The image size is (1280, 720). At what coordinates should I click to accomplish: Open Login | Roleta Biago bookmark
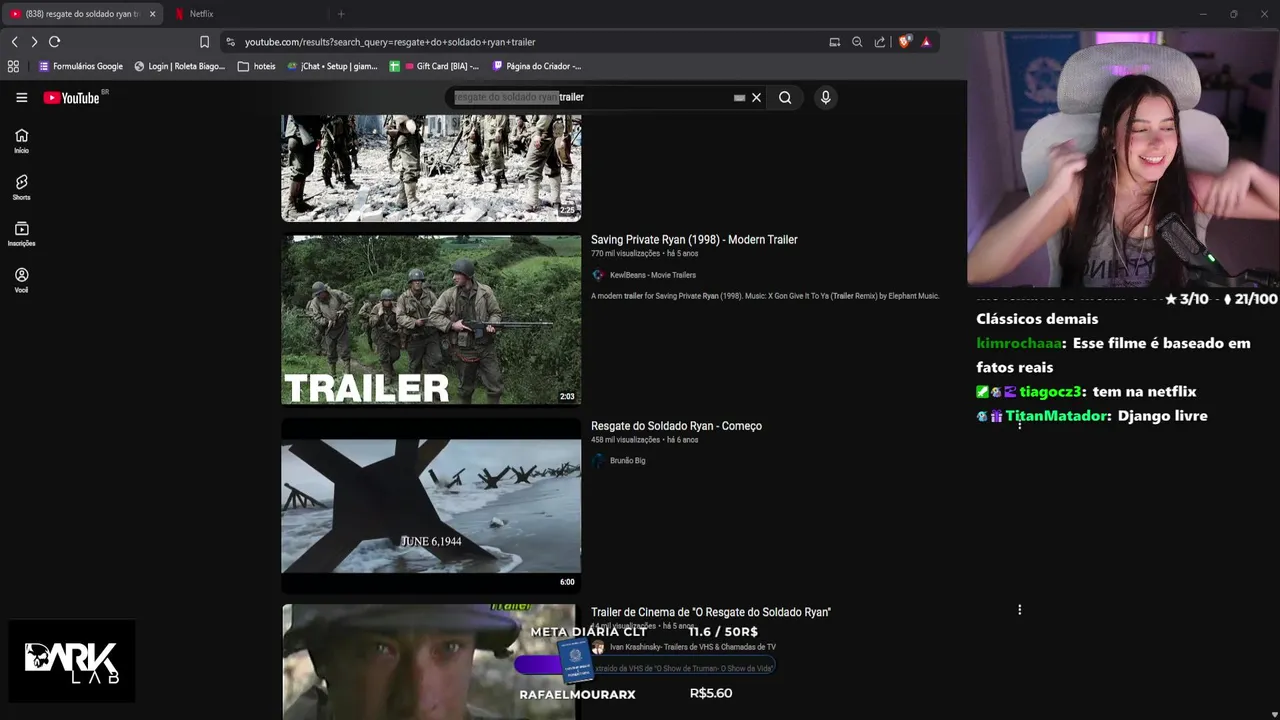(x=180, y=66)
